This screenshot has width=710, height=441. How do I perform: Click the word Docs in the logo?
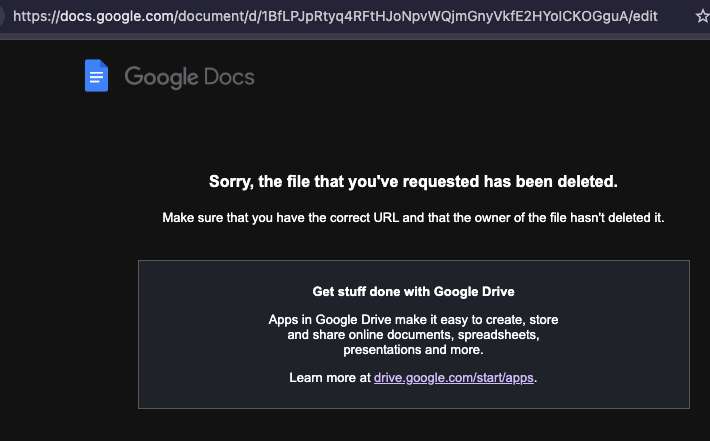228,77
